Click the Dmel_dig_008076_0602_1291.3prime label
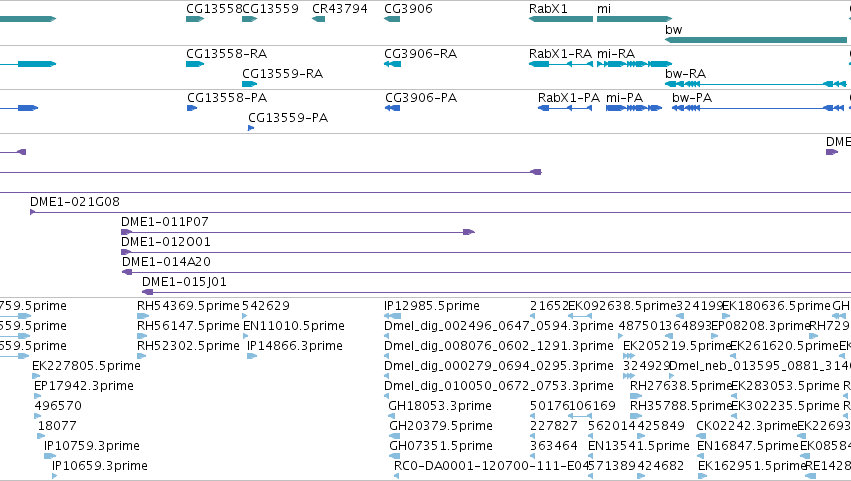This screenshot has height=481, width=851. [499, 346]
